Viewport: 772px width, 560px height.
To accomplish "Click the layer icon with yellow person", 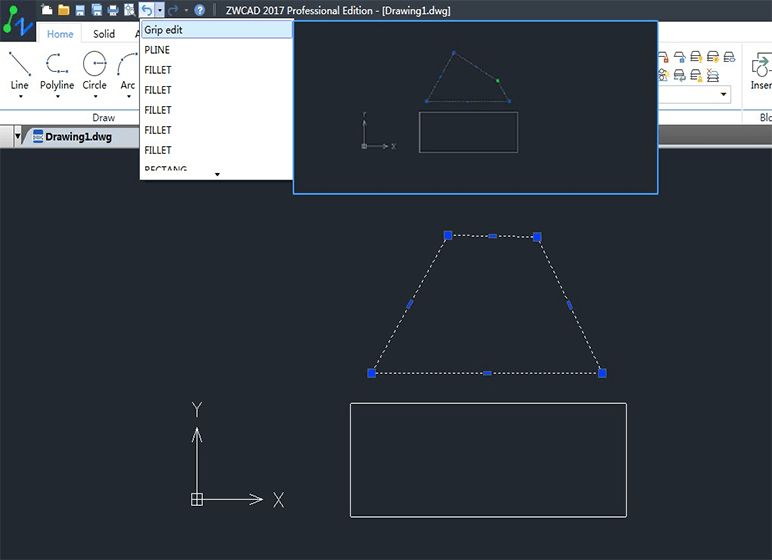I will tap(696, 75).
